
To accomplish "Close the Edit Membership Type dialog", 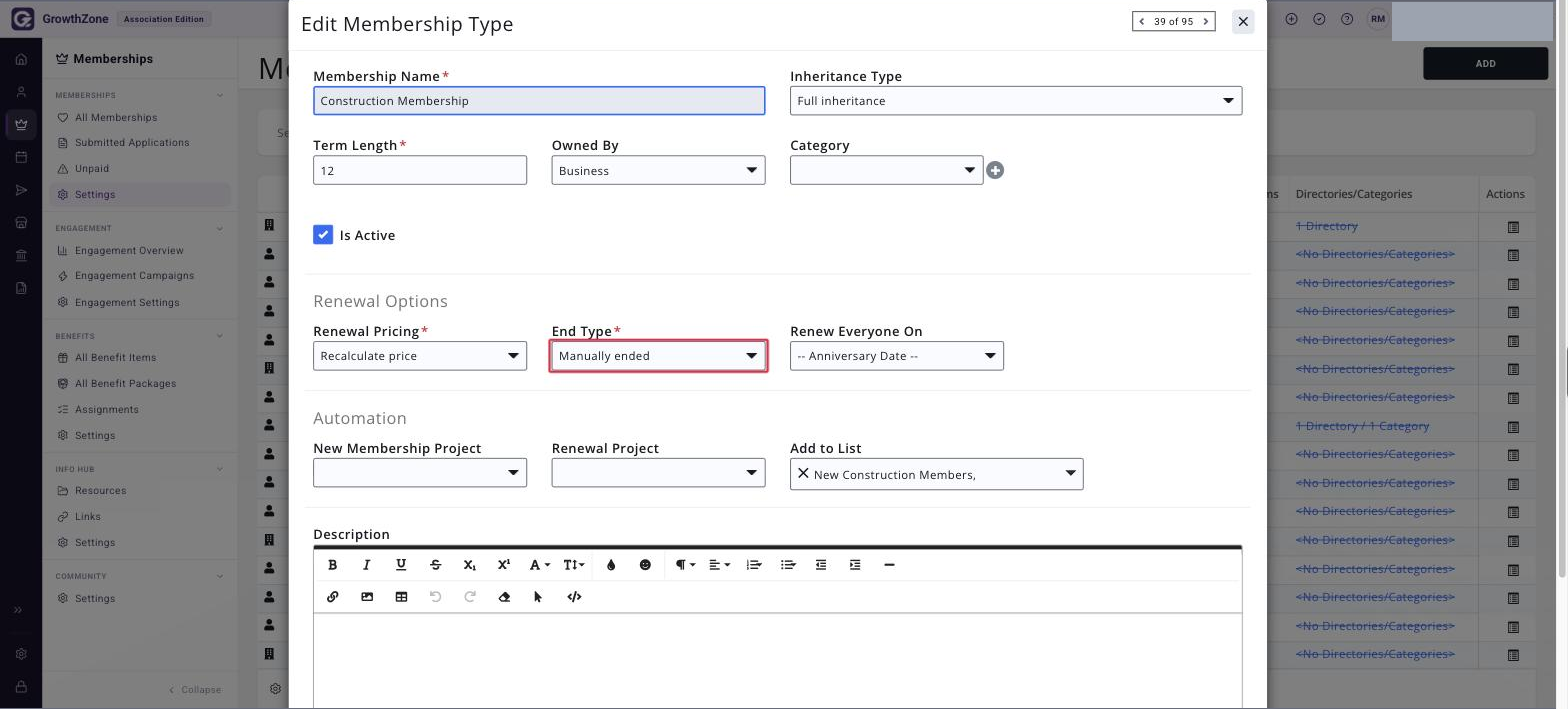I will [1243, 21].
